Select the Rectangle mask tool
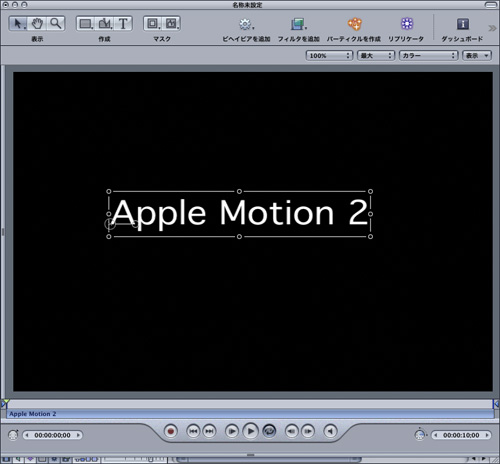 click(153, 24)
